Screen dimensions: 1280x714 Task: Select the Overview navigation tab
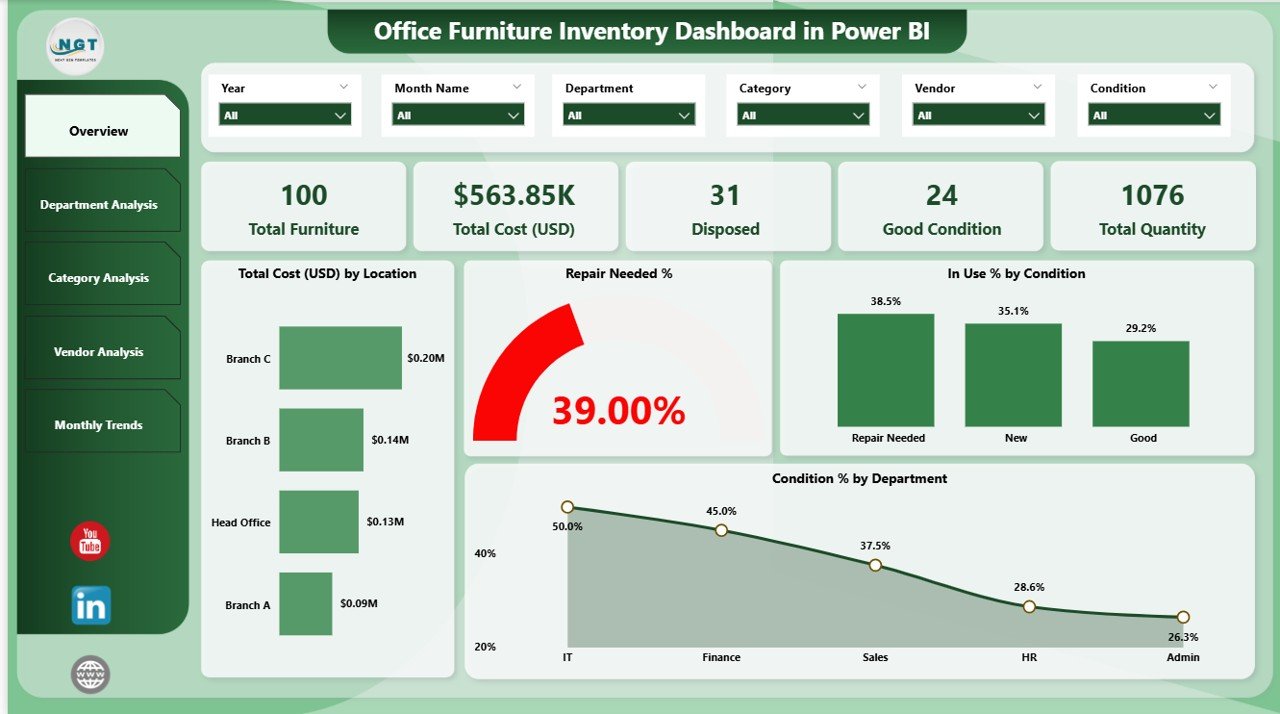[99, 131]
